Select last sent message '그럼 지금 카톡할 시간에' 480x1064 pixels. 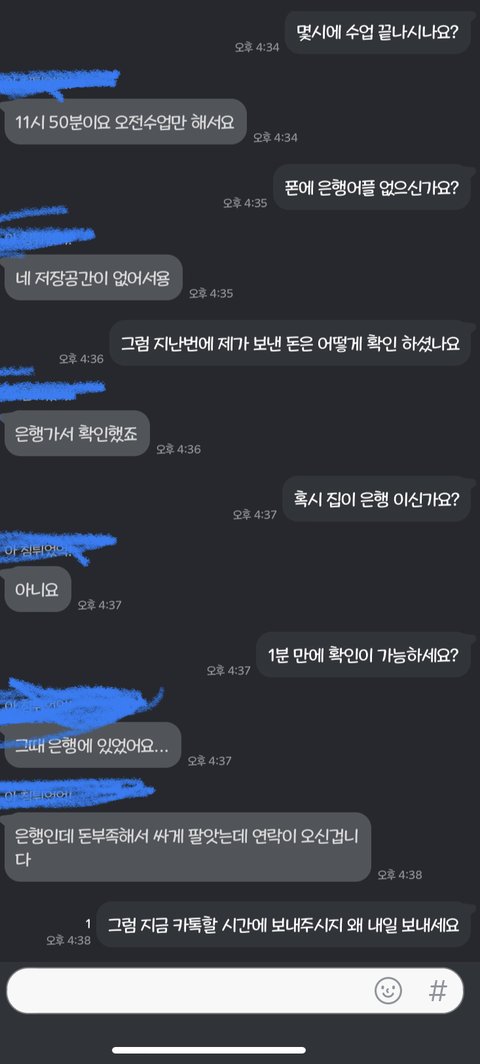tap(284, 924)
